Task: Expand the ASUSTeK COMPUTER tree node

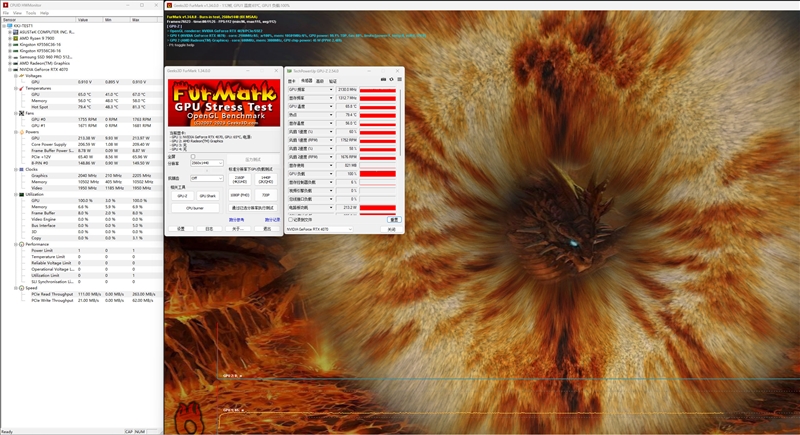Action: 10,32
